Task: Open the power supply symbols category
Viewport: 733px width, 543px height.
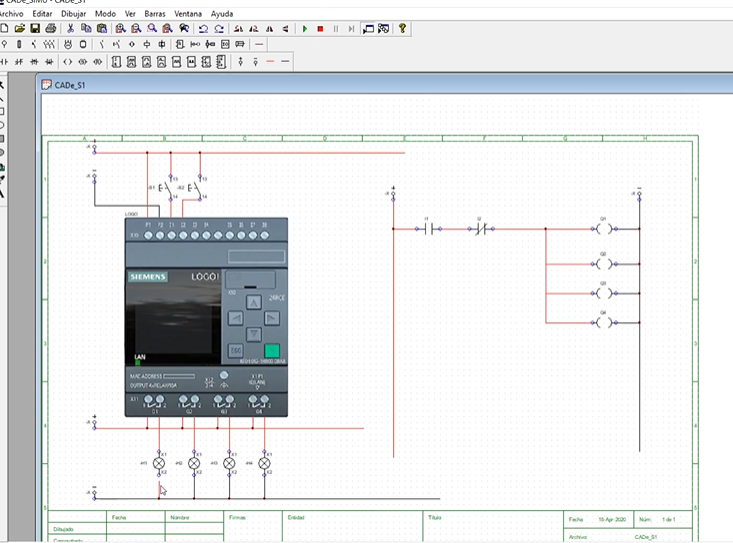Action: point(4,44)
